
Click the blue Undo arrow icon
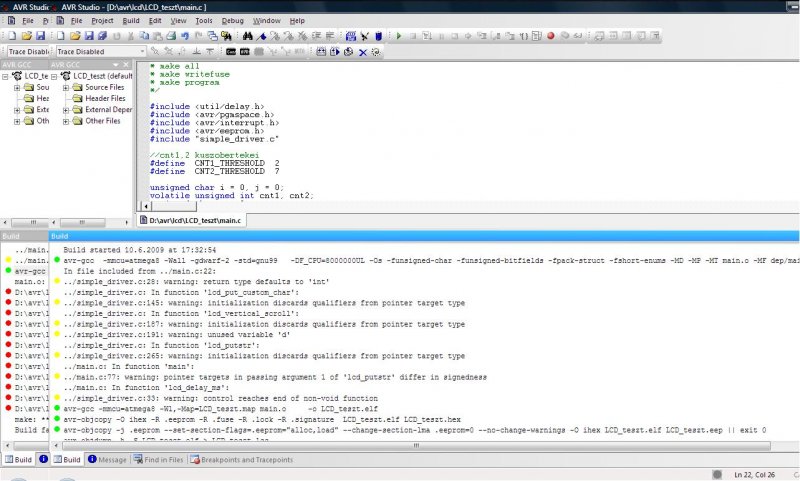[185, 36]
